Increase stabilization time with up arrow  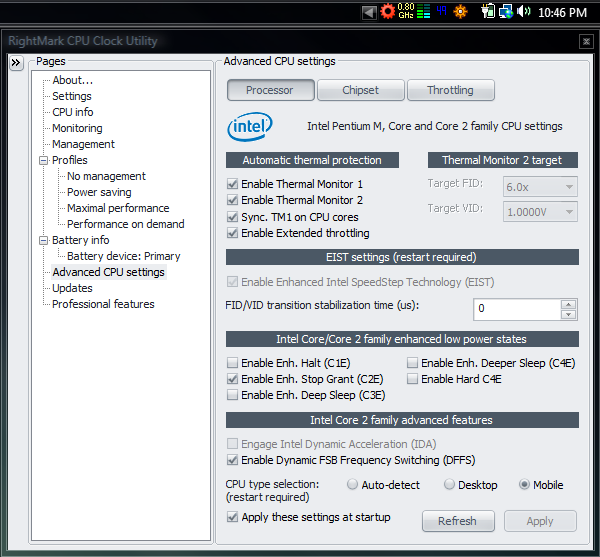pos(569,305)
